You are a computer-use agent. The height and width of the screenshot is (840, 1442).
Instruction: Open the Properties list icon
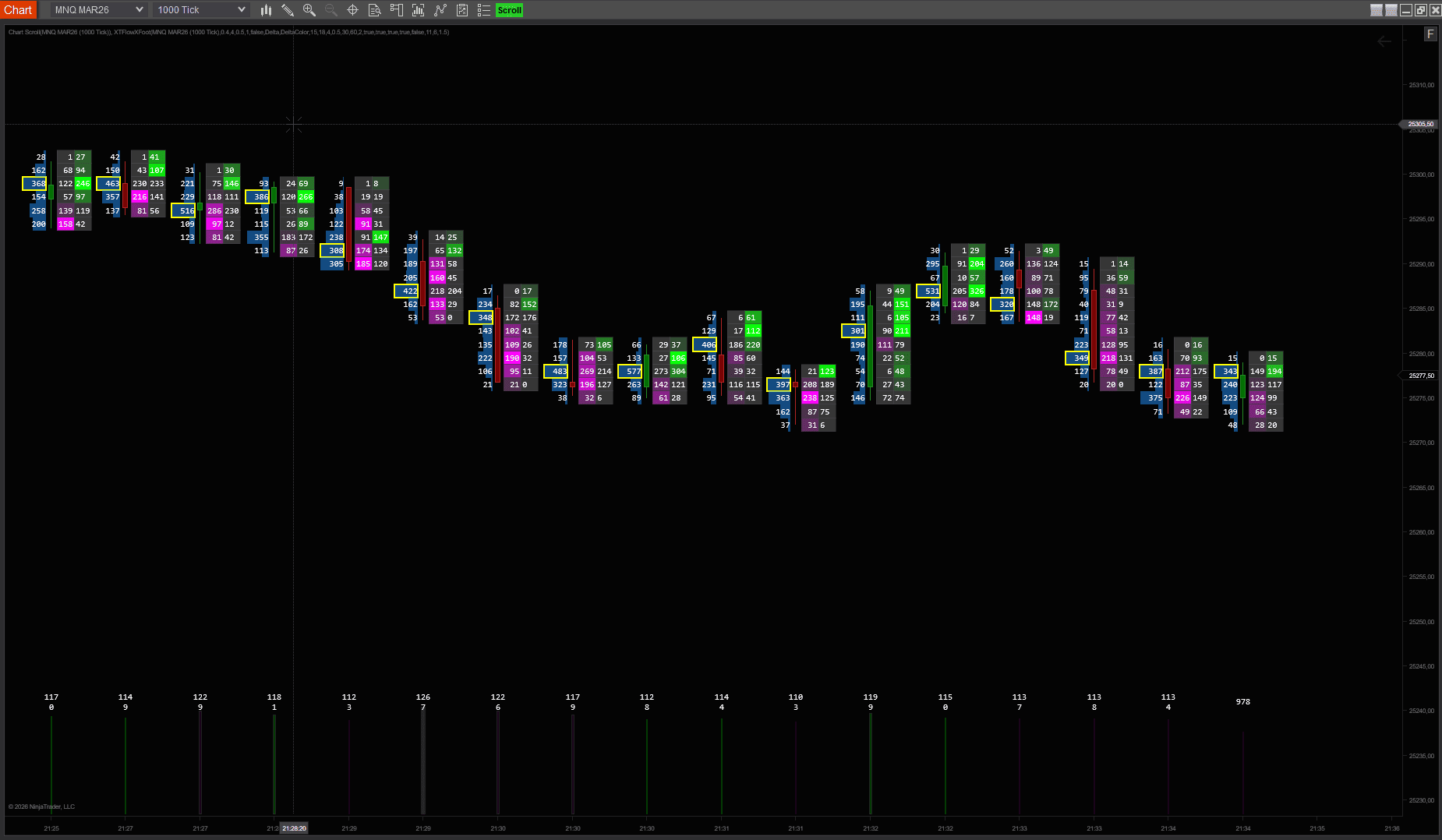483,10
